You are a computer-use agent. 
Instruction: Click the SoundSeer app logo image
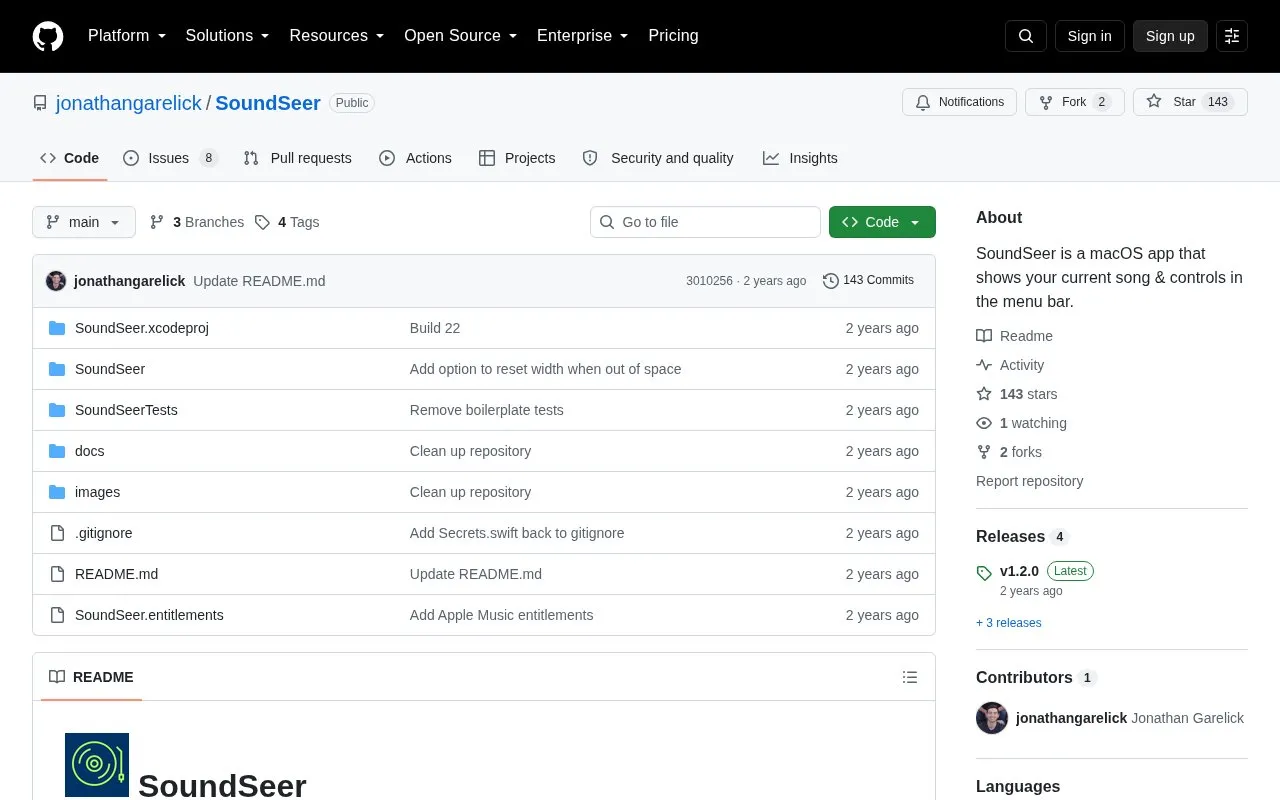[x=97, y=765]
